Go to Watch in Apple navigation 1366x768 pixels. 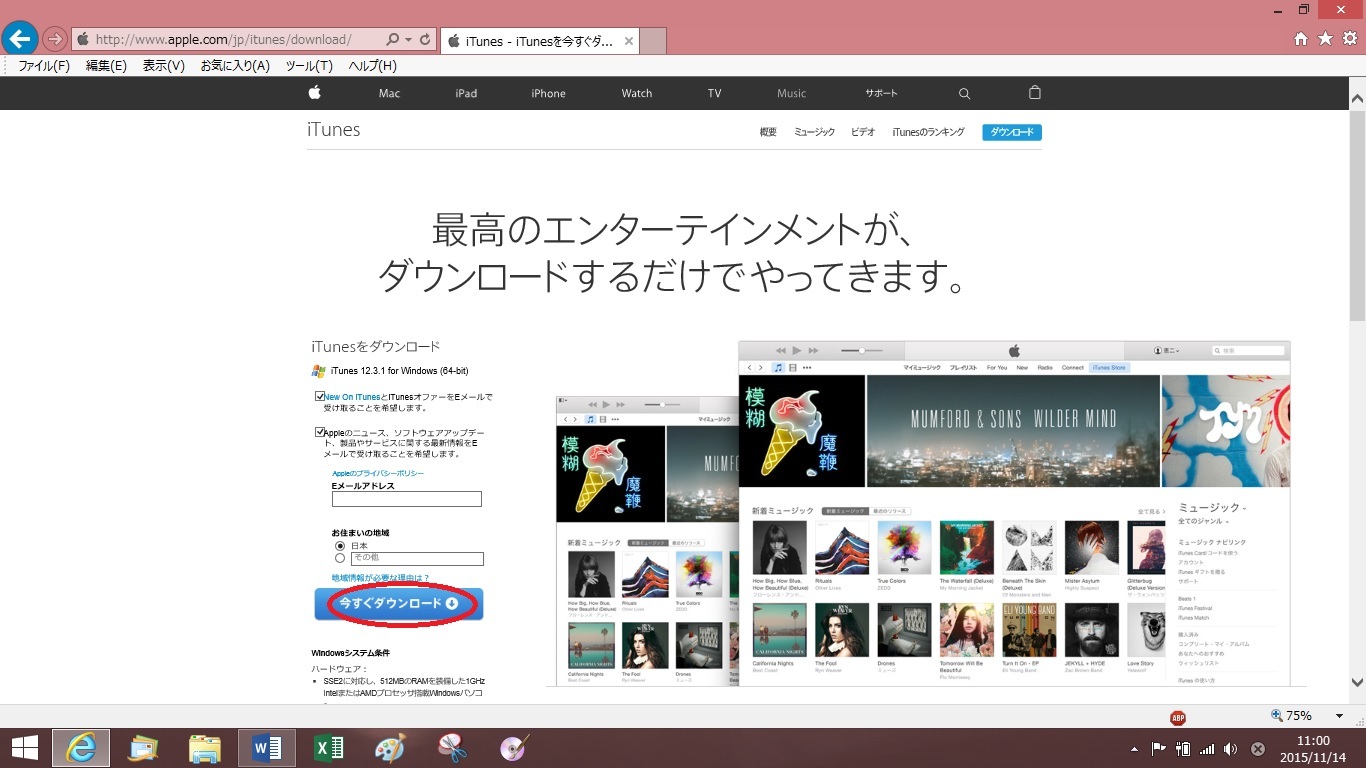click(637, 93)
